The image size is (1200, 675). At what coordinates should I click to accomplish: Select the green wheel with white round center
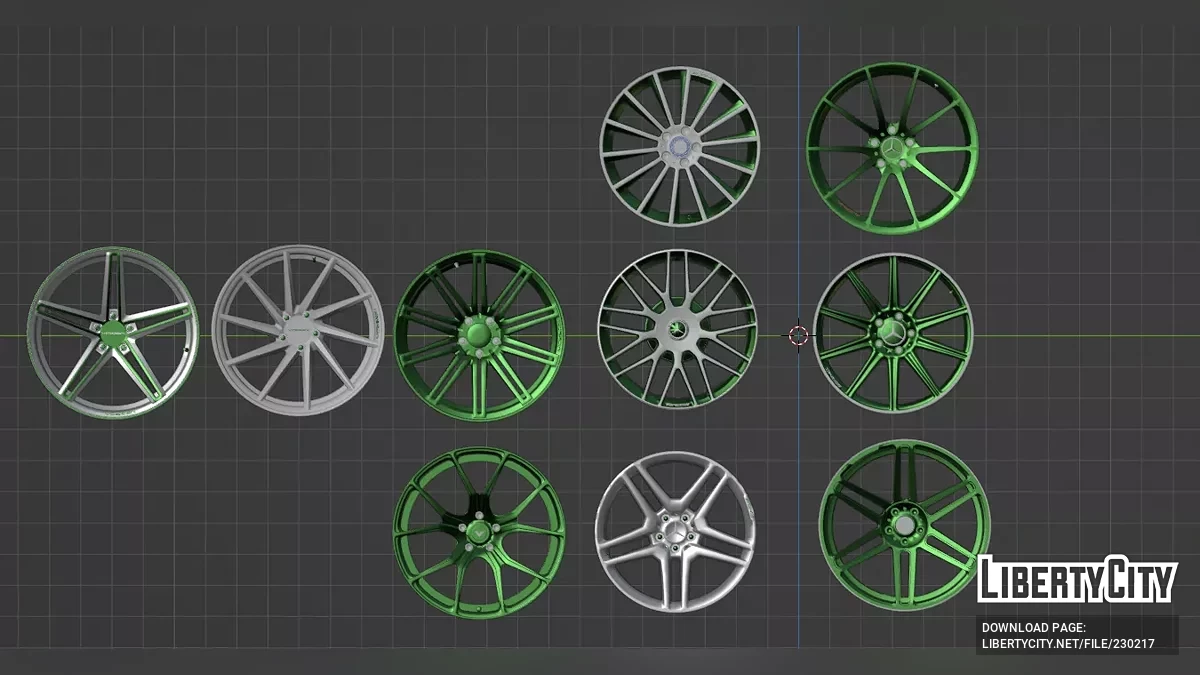pos(904,525)
